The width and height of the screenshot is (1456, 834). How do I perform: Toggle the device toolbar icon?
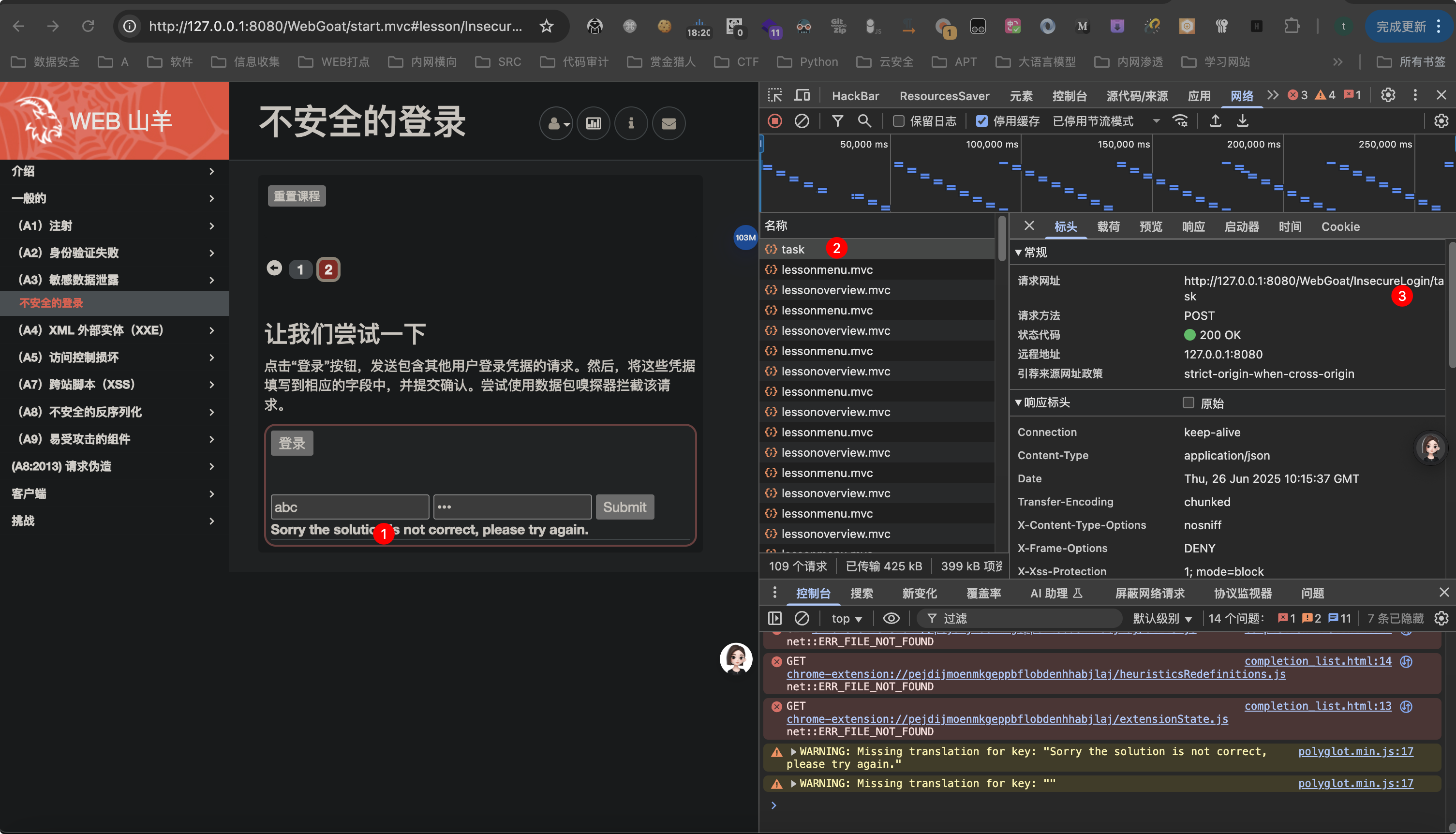(x=802, y=95)
